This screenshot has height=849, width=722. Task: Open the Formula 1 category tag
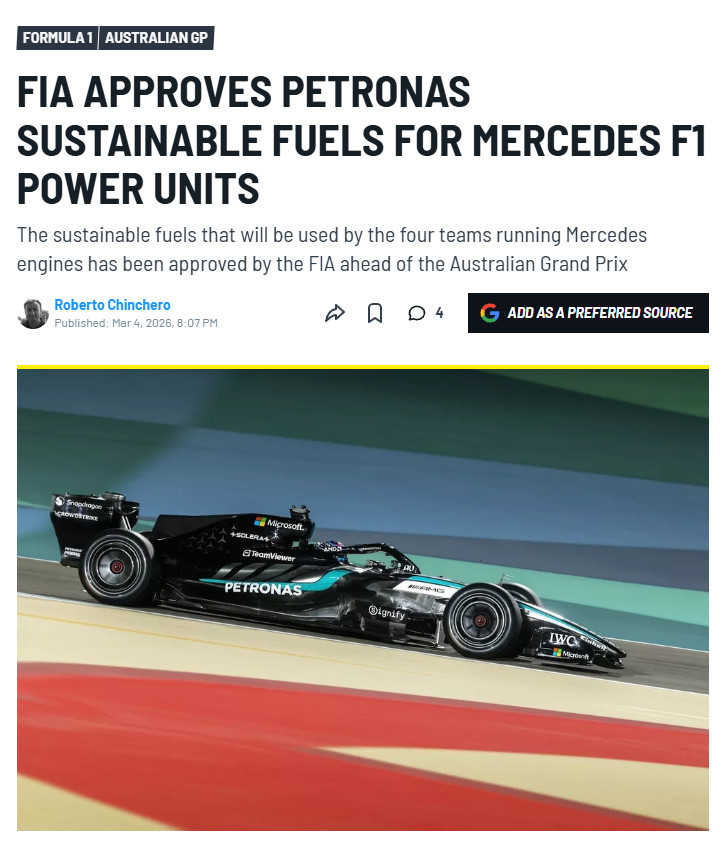coord(57,38)
